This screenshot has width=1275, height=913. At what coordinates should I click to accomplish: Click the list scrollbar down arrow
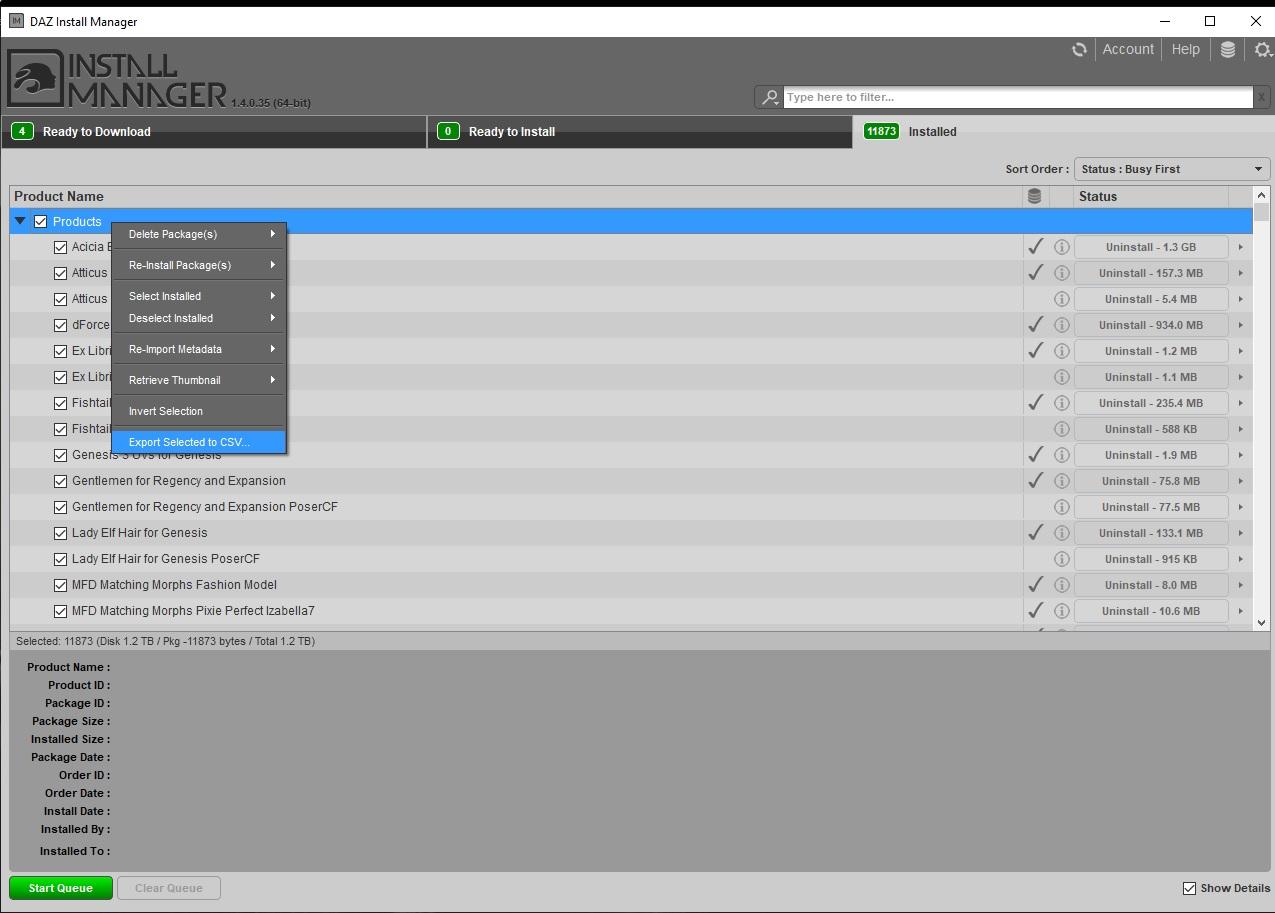click(x=1261, y=622)
